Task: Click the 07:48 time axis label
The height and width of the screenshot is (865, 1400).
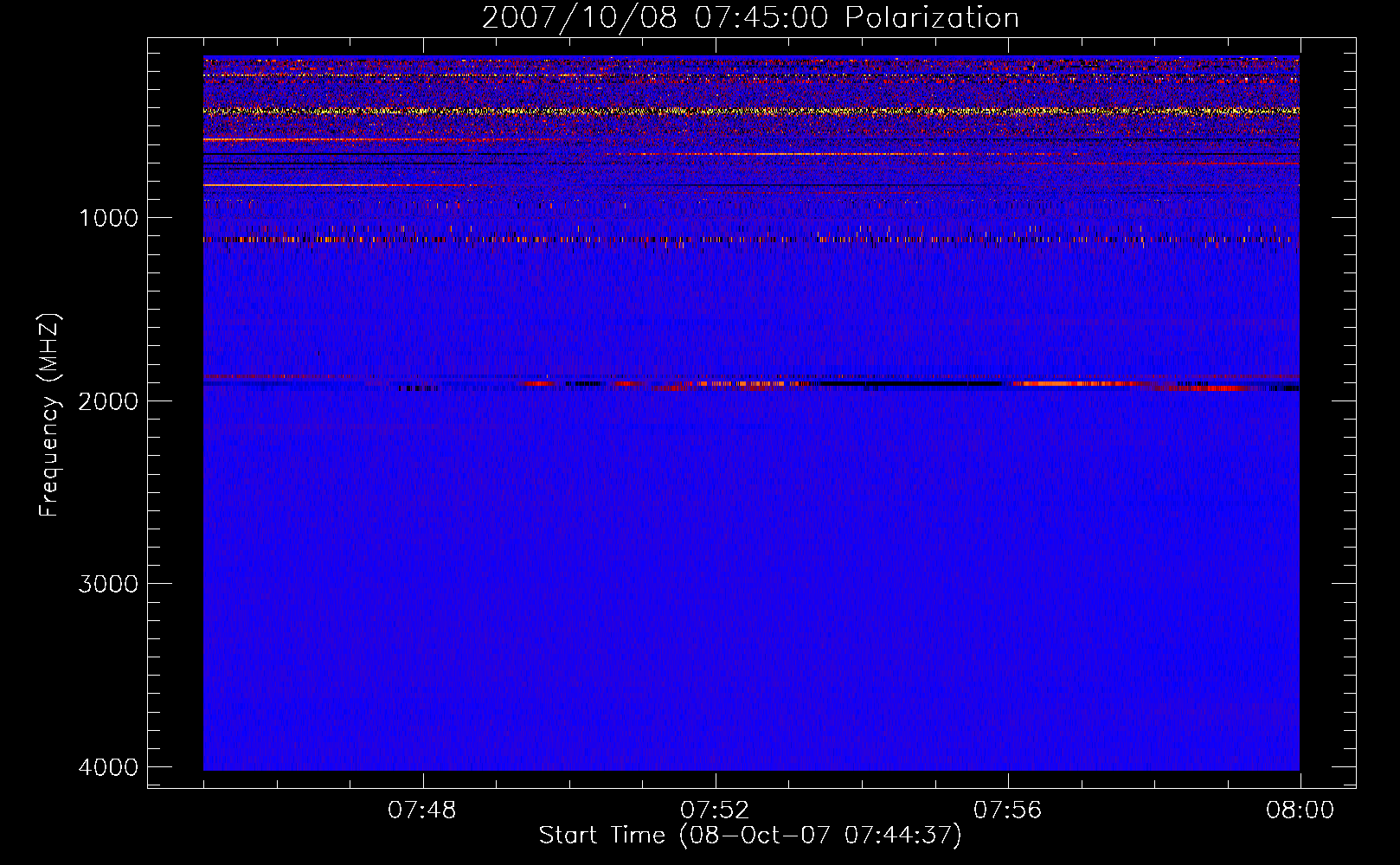Action: coord(422,811)
